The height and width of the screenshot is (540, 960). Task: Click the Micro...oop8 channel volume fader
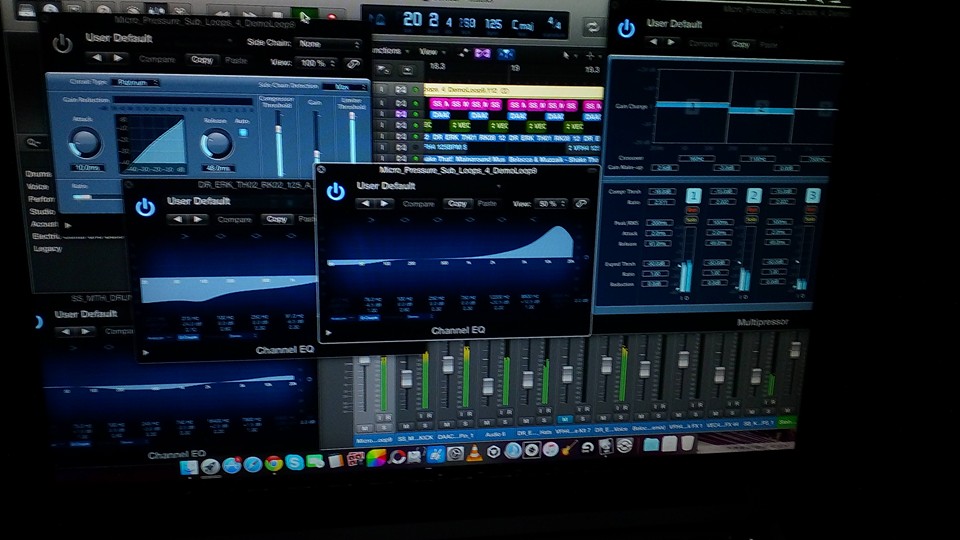pyautogui.click(x=364, y=361)
